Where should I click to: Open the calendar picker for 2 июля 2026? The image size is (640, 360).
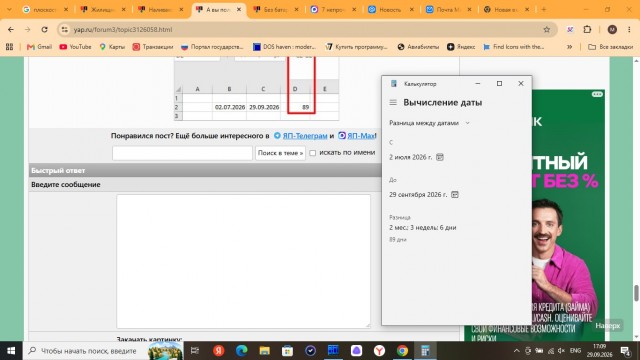pos(440,157)
